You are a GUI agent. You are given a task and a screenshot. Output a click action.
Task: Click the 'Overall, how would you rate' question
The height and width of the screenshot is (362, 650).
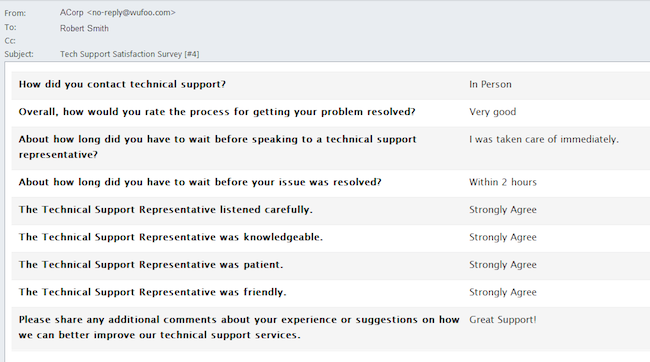point(217,112)
